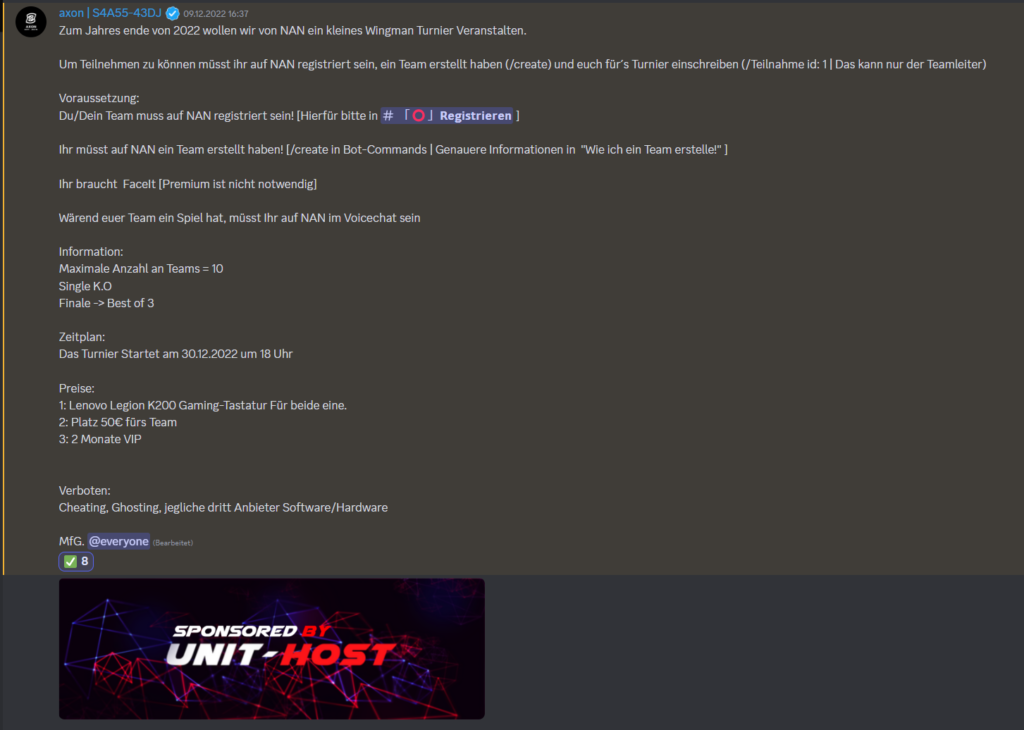Click the Information: heading text
1024x730 pixels.
(91, 252)
